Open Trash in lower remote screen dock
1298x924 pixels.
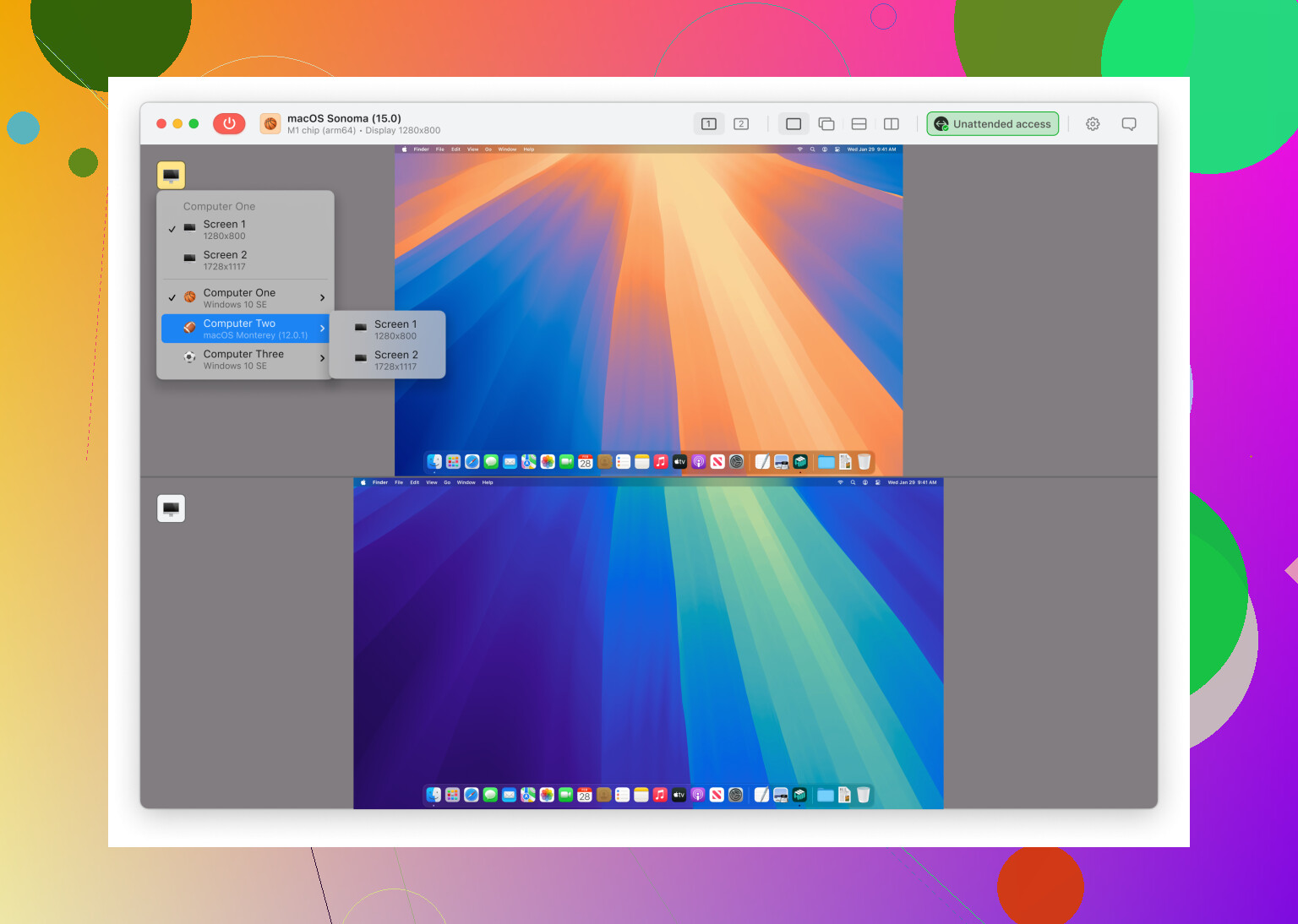click(863, 795)
